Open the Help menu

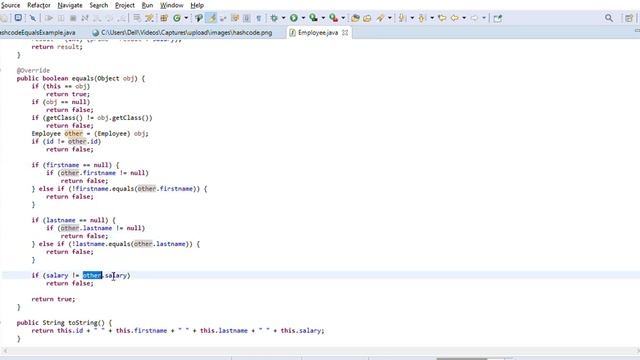(197, 5)
